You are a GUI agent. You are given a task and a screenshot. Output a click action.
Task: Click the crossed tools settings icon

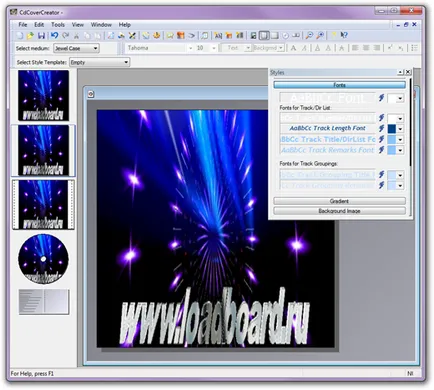click(132, 35)
